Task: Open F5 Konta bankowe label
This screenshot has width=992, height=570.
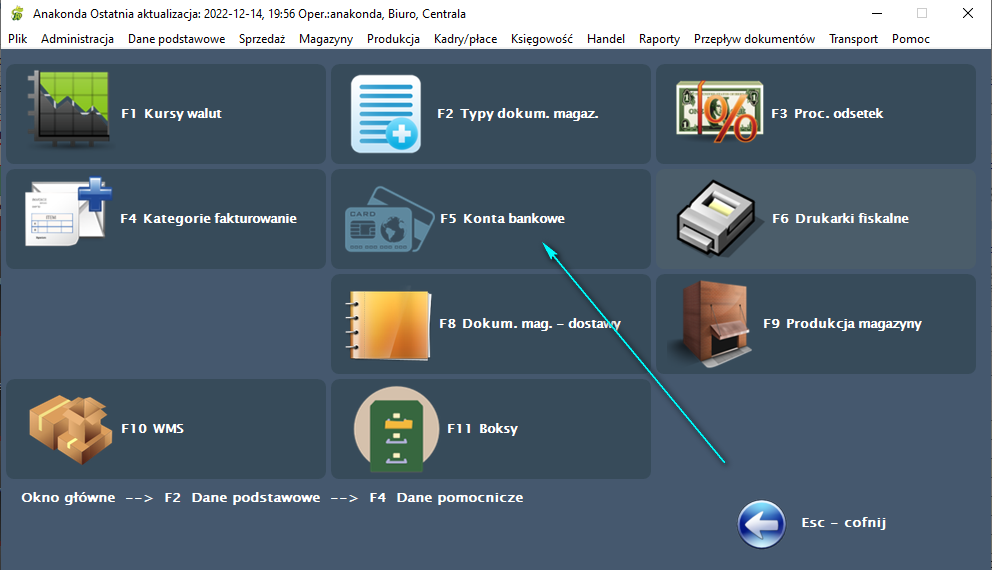Action: tap(502, 219)
